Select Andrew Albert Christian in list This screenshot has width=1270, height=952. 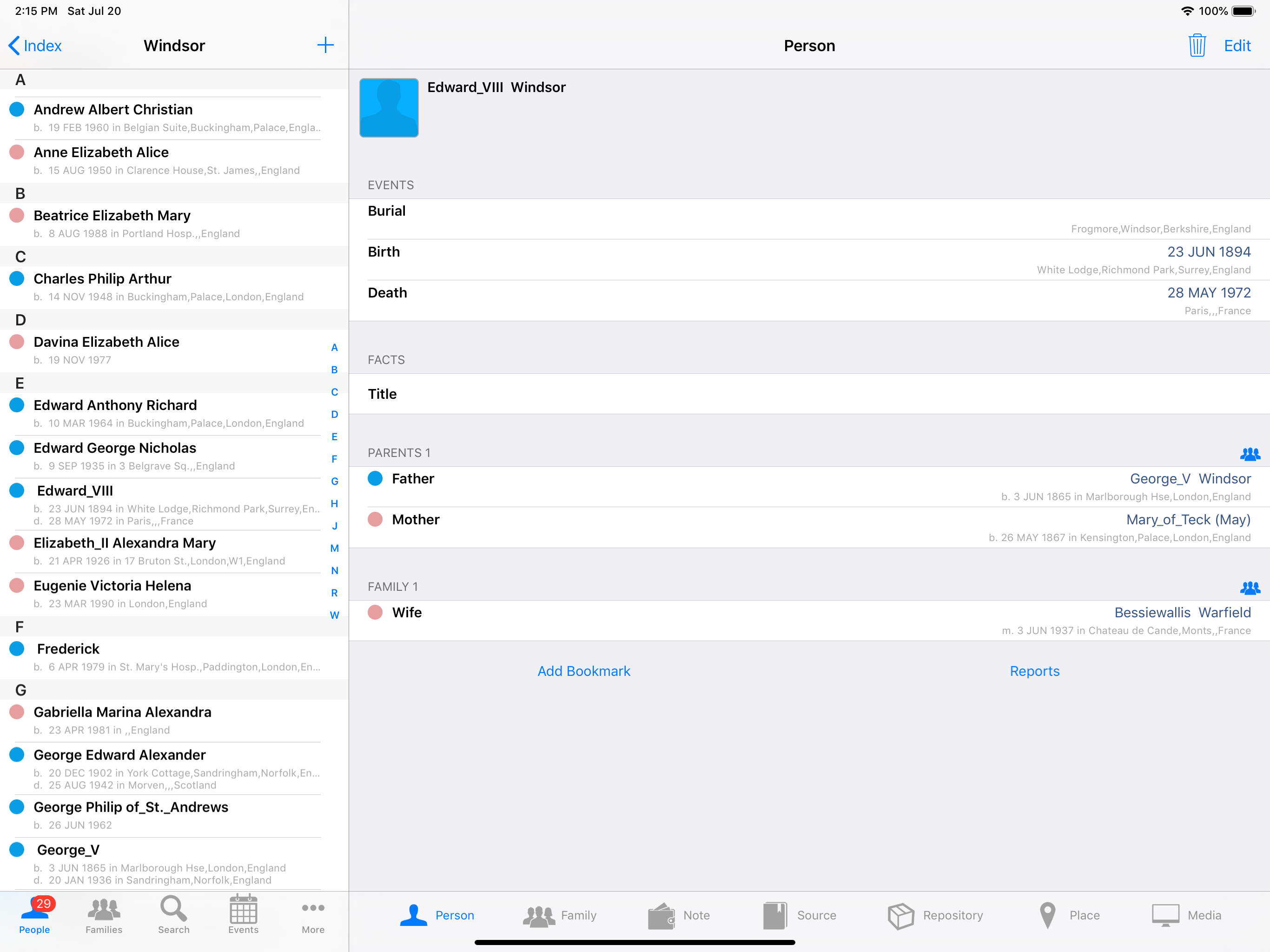click(x=174, y=118)
